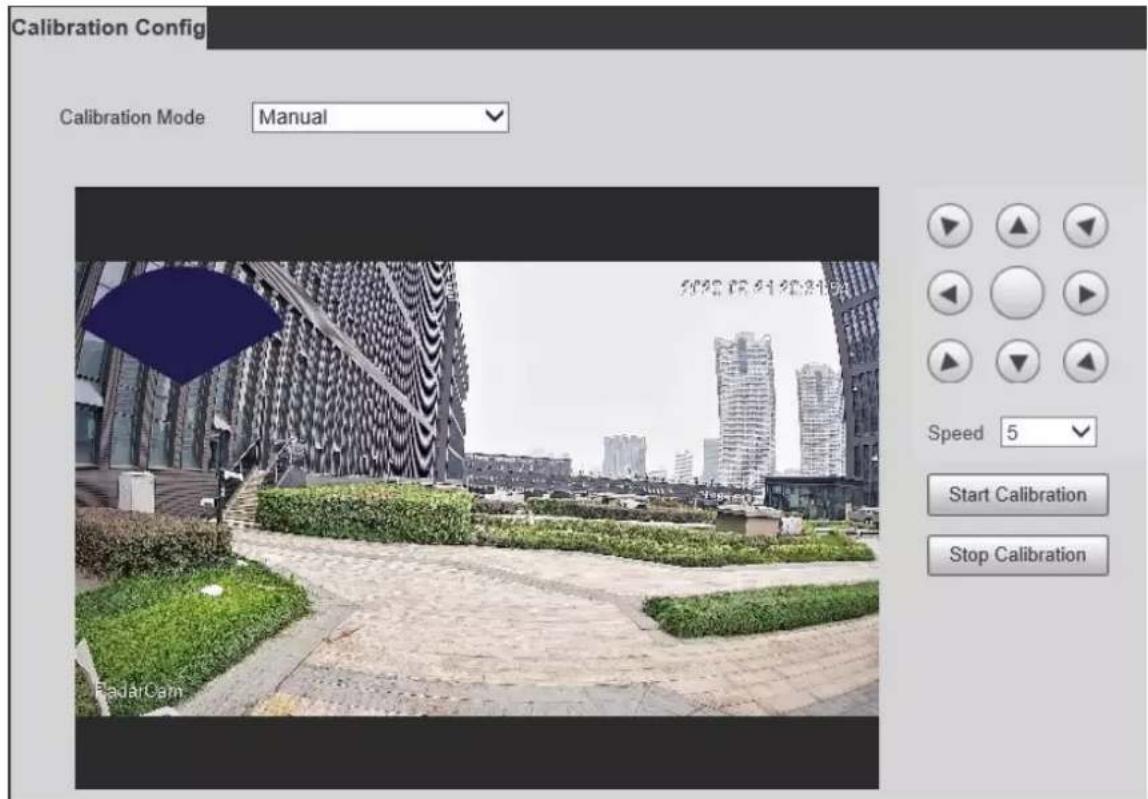Click the timestamp overlay on the video

pos(761,289)
